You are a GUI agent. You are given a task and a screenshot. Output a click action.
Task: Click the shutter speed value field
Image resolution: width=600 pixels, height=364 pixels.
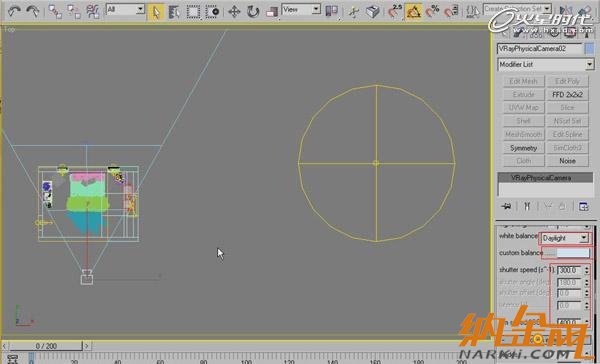569,270
